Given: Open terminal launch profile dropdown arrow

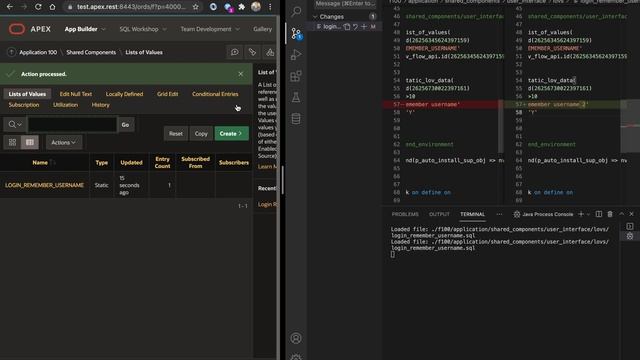Looking at the screenshot, I should pyautogui.click(x=588, y=214).
